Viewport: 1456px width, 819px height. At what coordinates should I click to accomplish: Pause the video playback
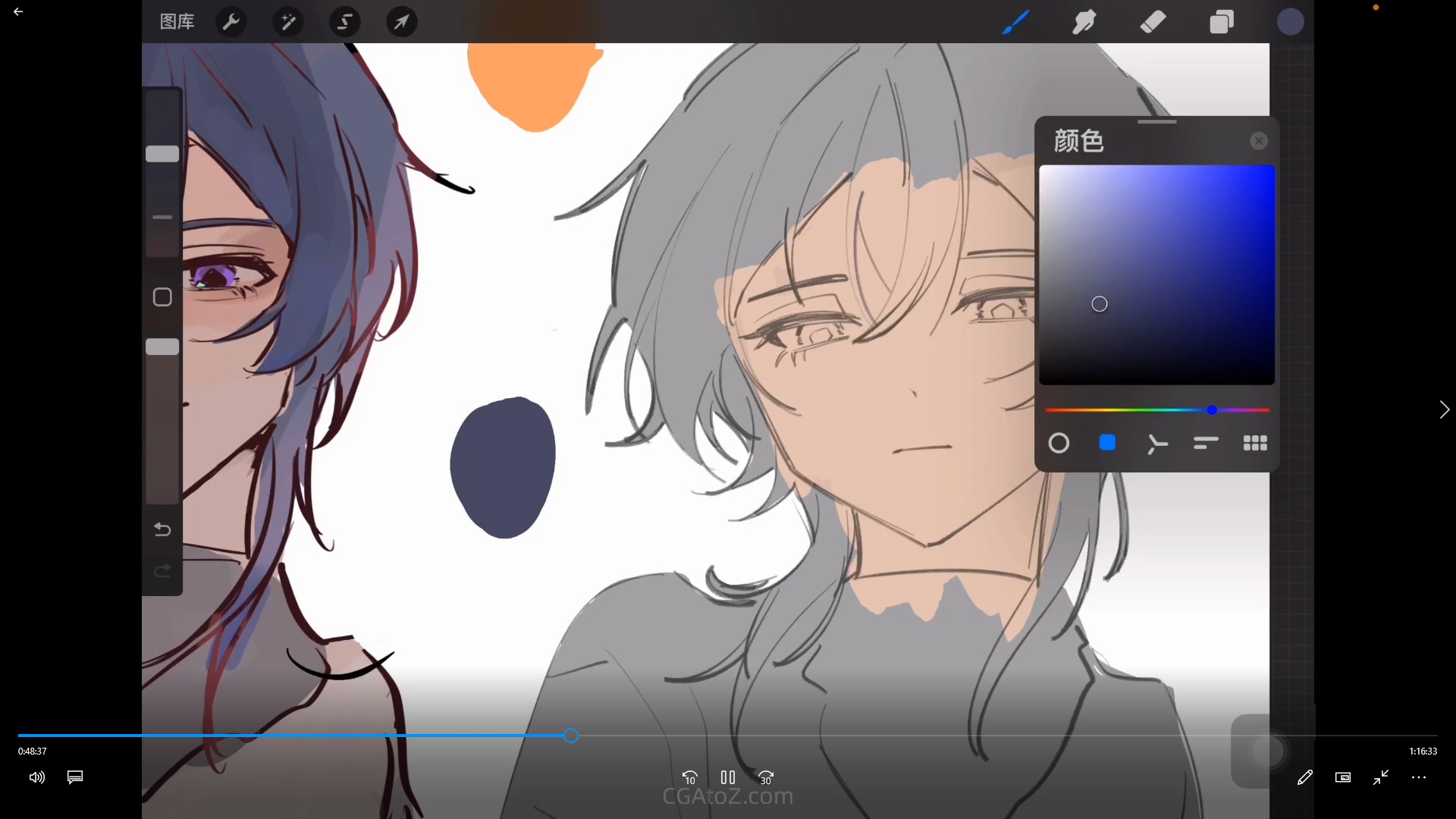(728, 777)
